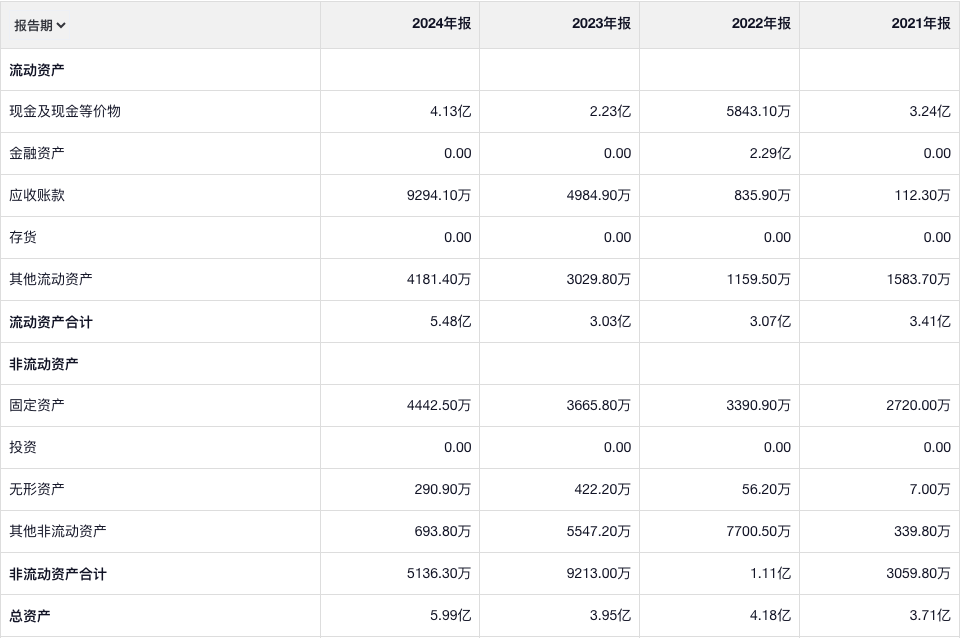Click the 流动资产 section heading
The width and height of the screenshot is (964, 638).
[37, 70]
